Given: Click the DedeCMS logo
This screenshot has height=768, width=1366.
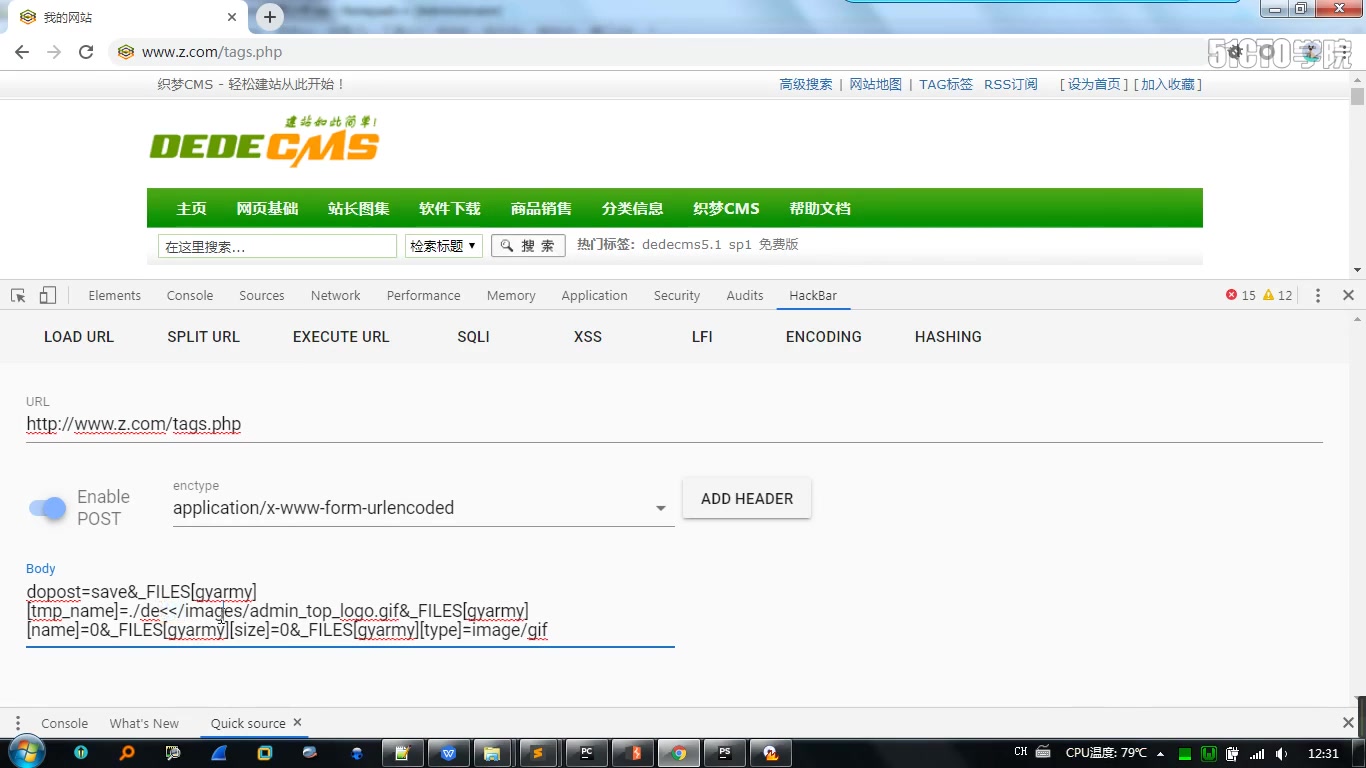Looking at the screenshot, I should 265,142.
